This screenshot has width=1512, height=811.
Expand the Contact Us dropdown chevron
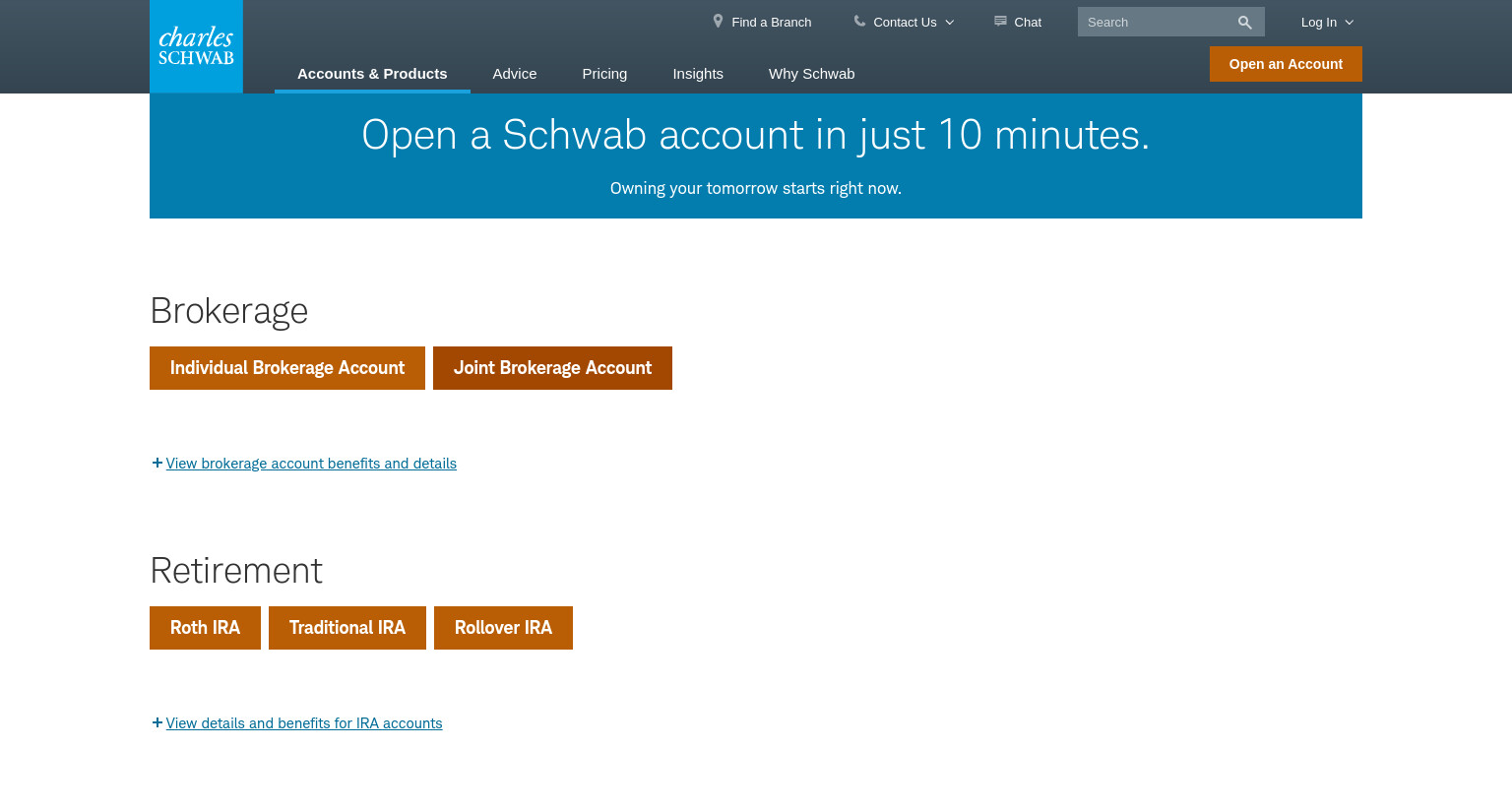point(949,22)
